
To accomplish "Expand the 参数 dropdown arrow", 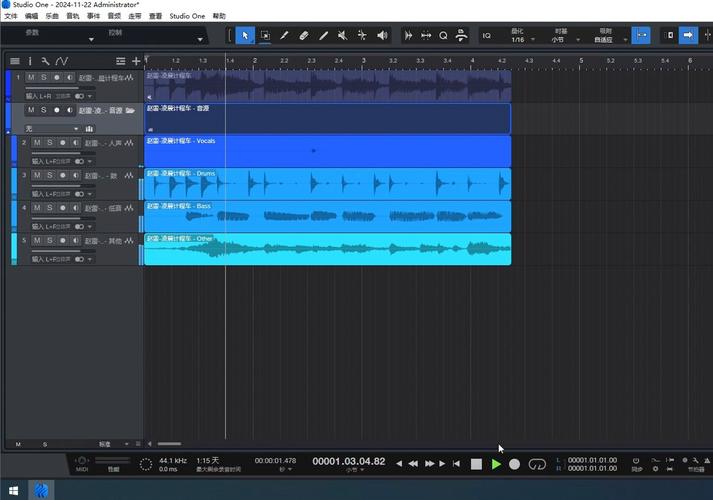I will (x=91, y=40).
